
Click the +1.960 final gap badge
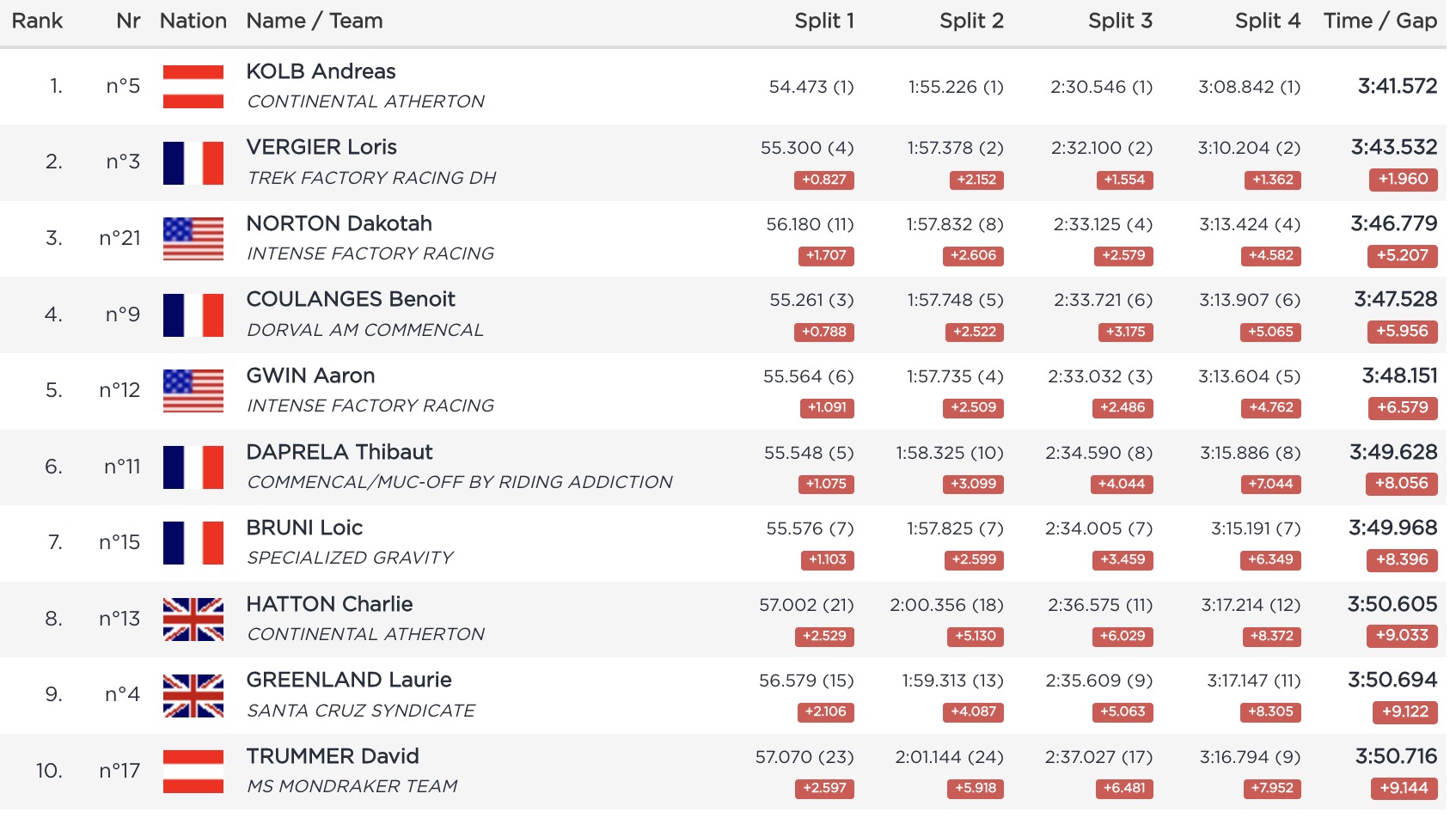[1403, 180]
